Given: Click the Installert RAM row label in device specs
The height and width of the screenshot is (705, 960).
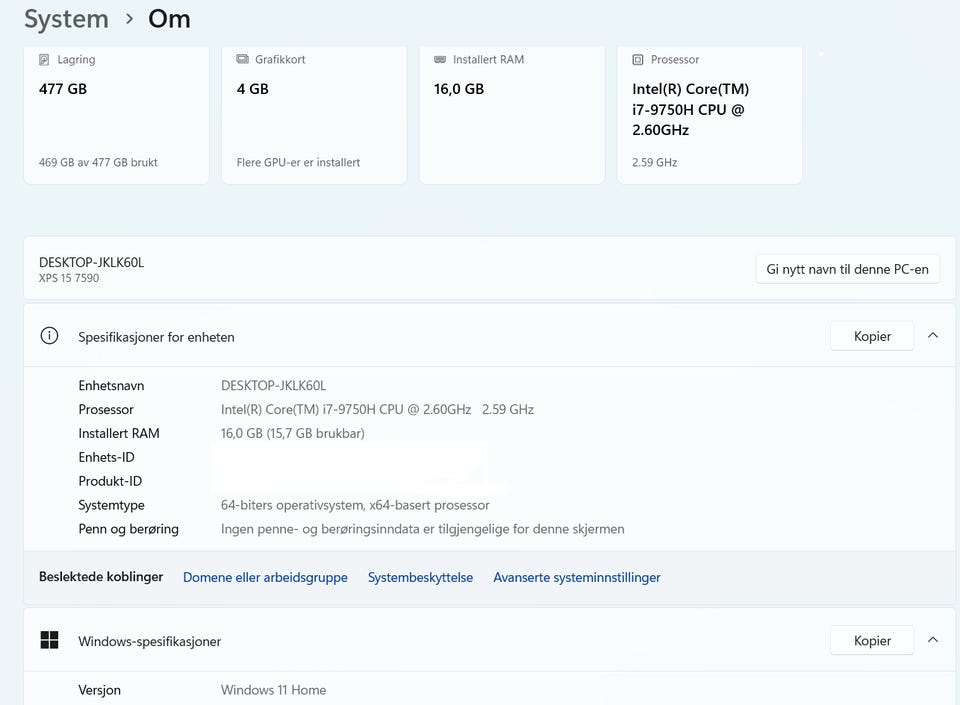Looking at the screenshot, I should click(119, 433).
